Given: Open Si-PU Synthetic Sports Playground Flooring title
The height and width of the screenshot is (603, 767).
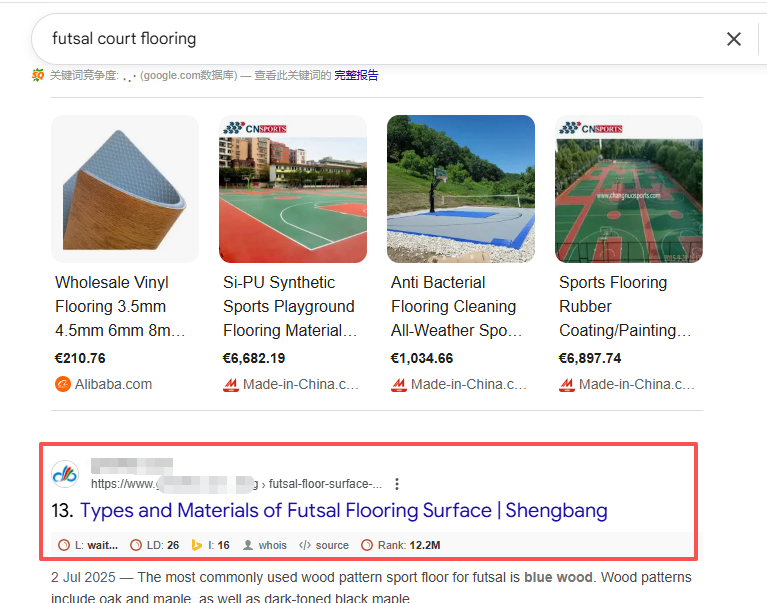Looking at the screenshot, I should [290, 306].
